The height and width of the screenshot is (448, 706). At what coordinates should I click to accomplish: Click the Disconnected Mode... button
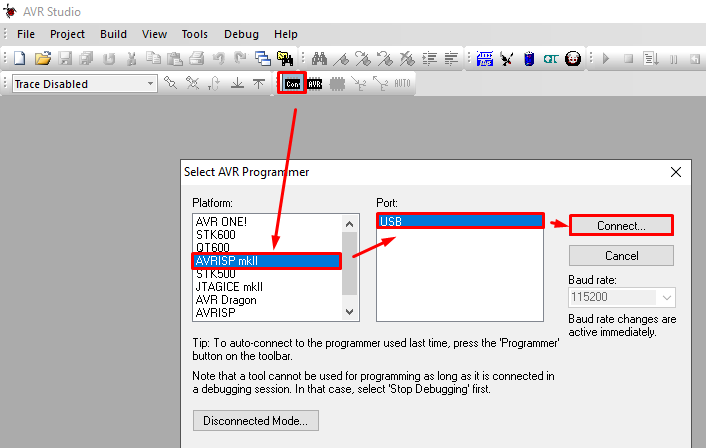(255, 420)
